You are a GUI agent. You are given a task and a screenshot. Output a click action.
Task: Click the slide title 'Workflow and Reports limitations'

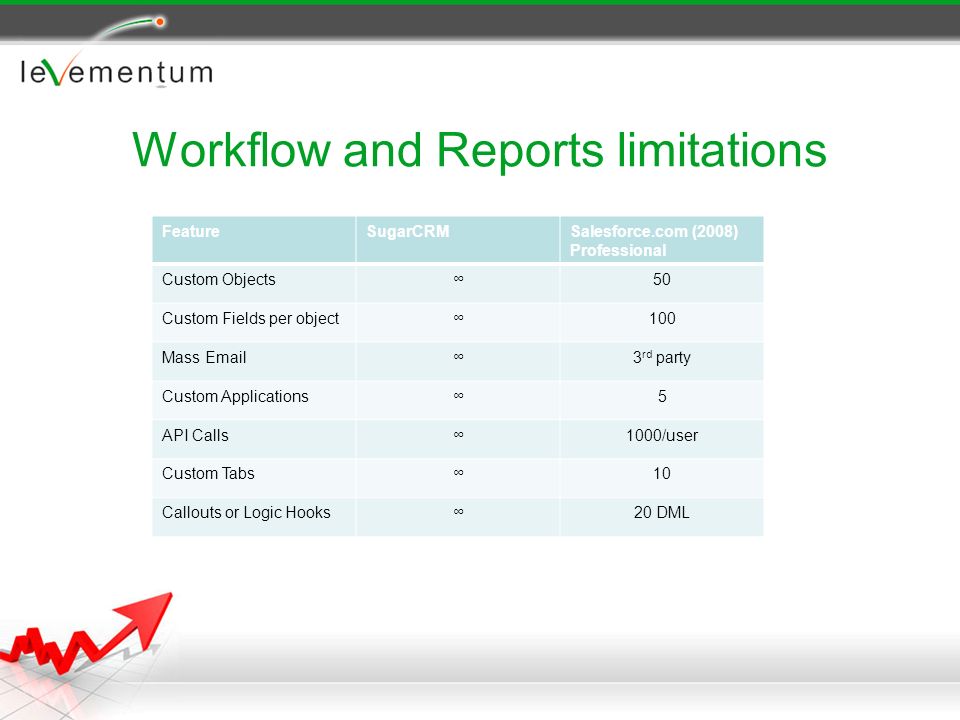click(479, 151)
